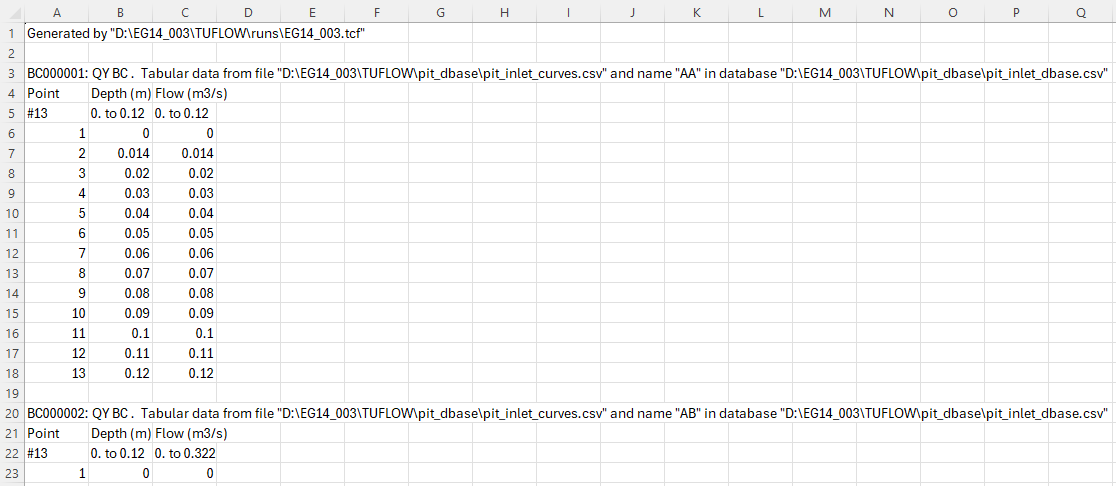Select column B header
Image resolution: width=1116 pixels, height=486 pixels.
point(120,11)
